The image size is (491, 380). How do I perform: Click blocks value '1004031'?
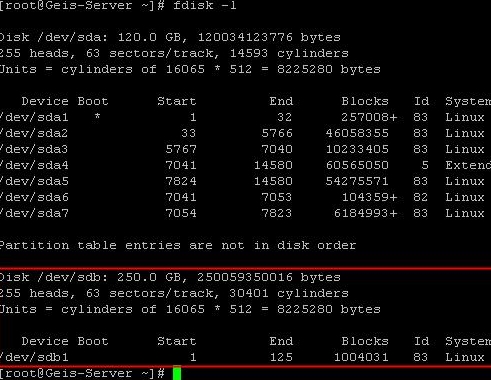click(361, 357)
